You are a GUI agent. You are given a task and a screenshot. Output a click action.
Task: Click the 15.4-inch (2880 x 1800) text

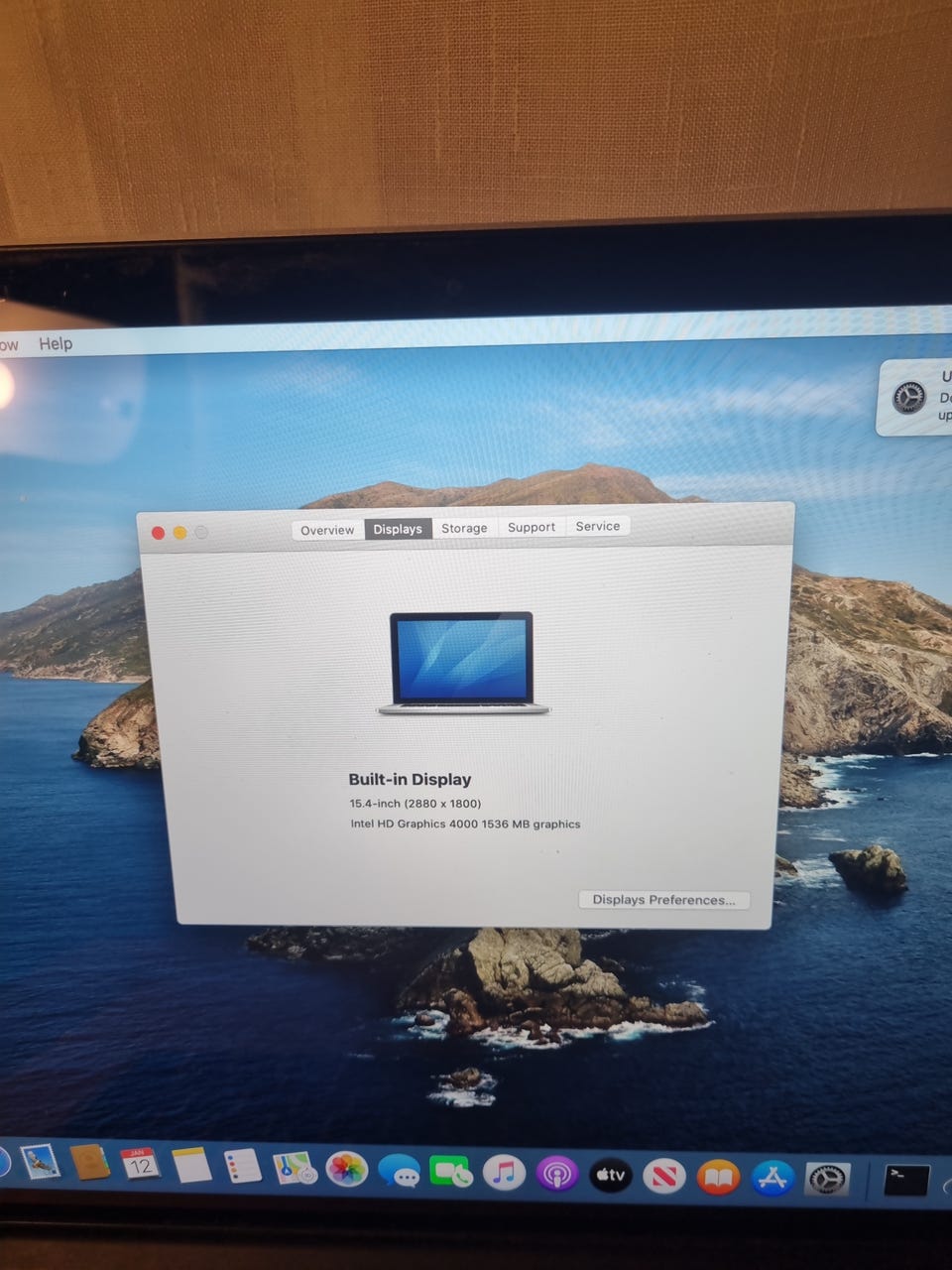coord(415,804)
